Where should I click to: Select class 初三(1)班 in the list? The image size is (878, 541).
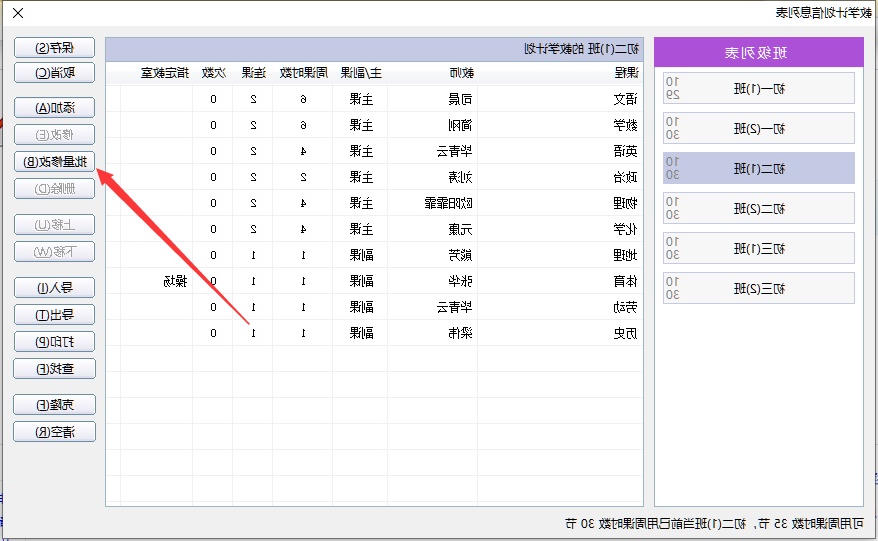click(759, 248)
